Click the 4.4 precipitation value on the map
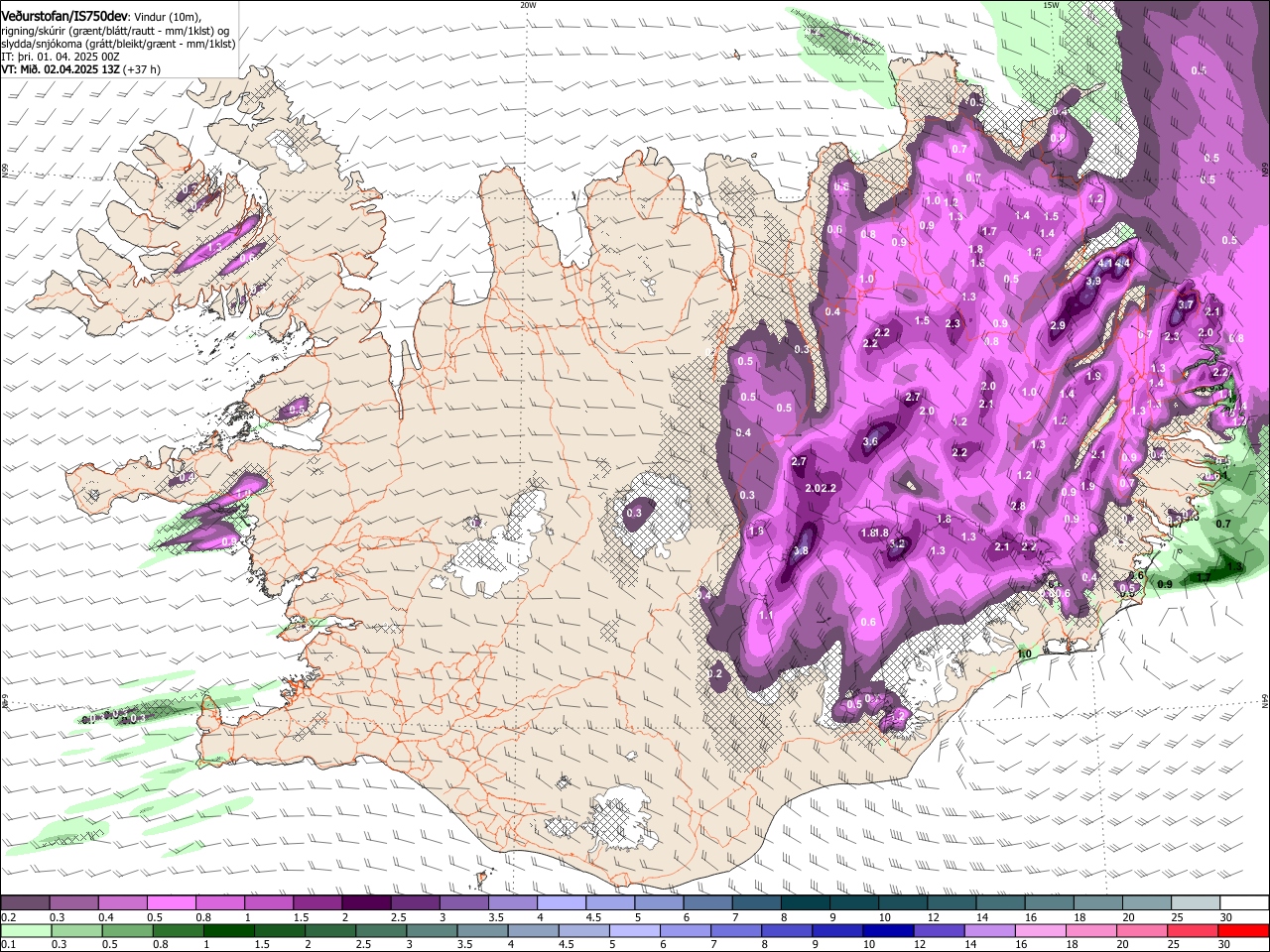 tap(1123, 263)
